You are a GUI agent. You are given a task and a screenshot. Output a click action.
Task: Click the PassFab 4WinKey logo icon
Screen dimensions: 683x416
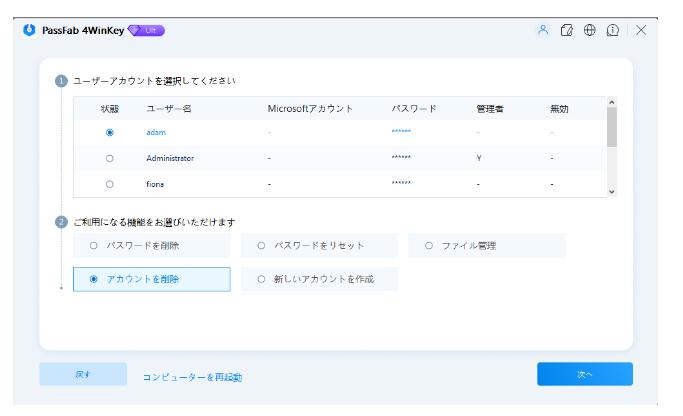(29, 30)
